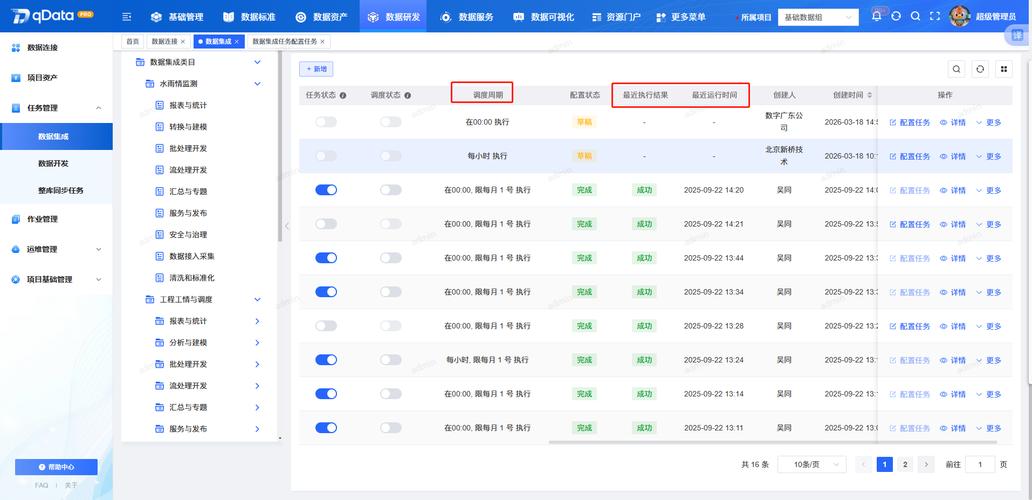The width and height of the screenshot is (1032, 500).
Task: Show the table search filter magnifier icon
Action: click(x=956, y=69)
